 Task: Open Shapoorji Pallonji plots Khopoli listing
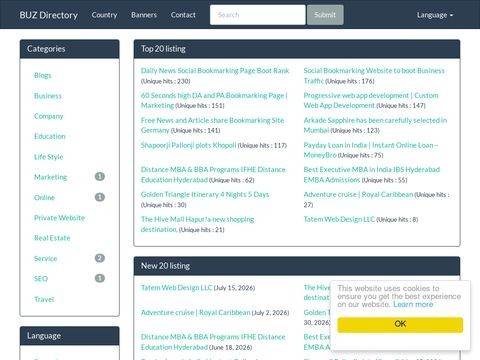tap(188, 145)
